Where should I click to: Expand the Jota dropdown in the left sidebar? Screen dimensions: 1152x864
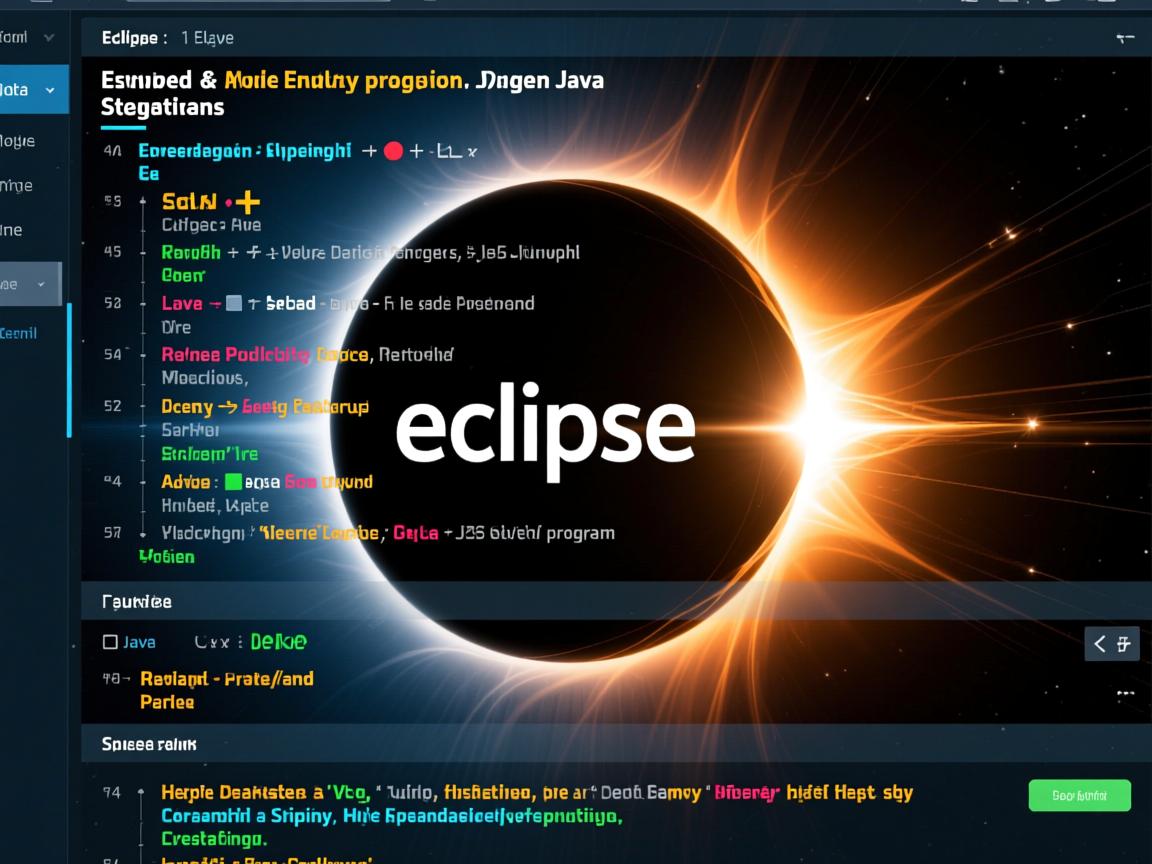48,88
